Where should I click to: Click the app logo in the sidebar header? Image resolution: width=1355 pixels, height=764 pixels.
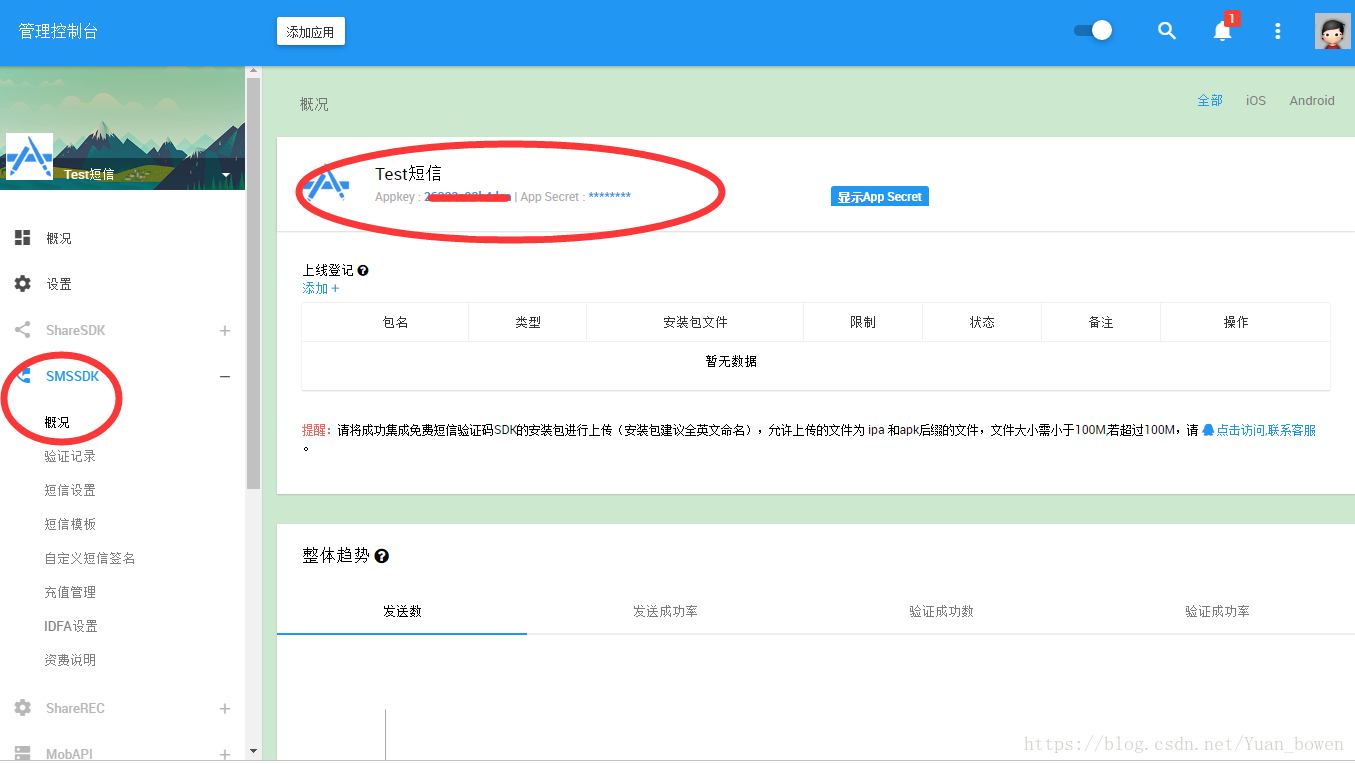pyautogui.click(x=29, y=156)
